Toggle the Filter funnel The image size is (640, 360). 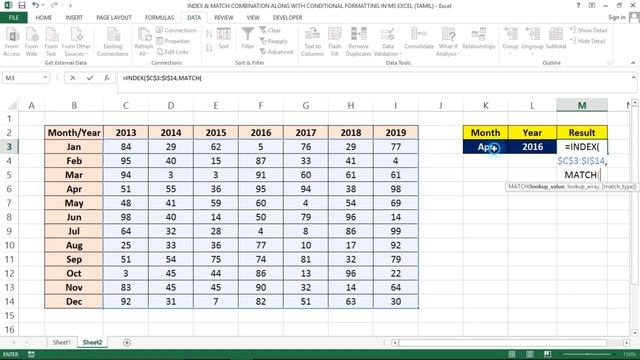[x=247, y=38]
